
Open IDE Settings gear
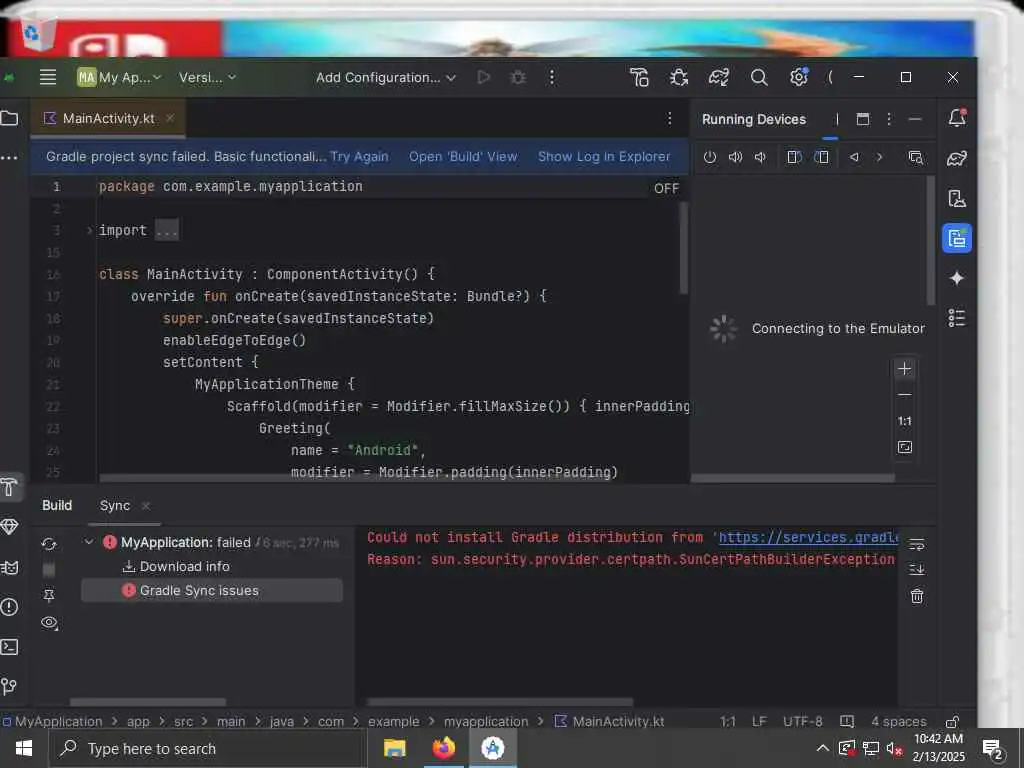point(799,77)
